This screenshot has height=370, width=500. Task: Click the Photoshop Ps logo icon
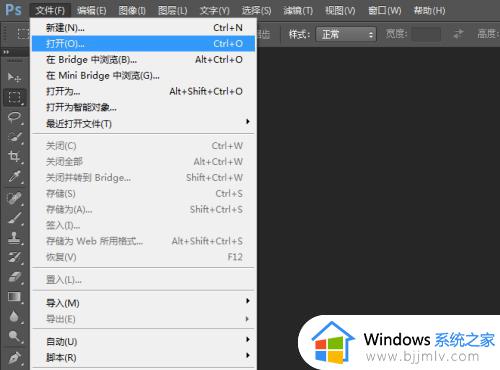(x=13, y=10)
